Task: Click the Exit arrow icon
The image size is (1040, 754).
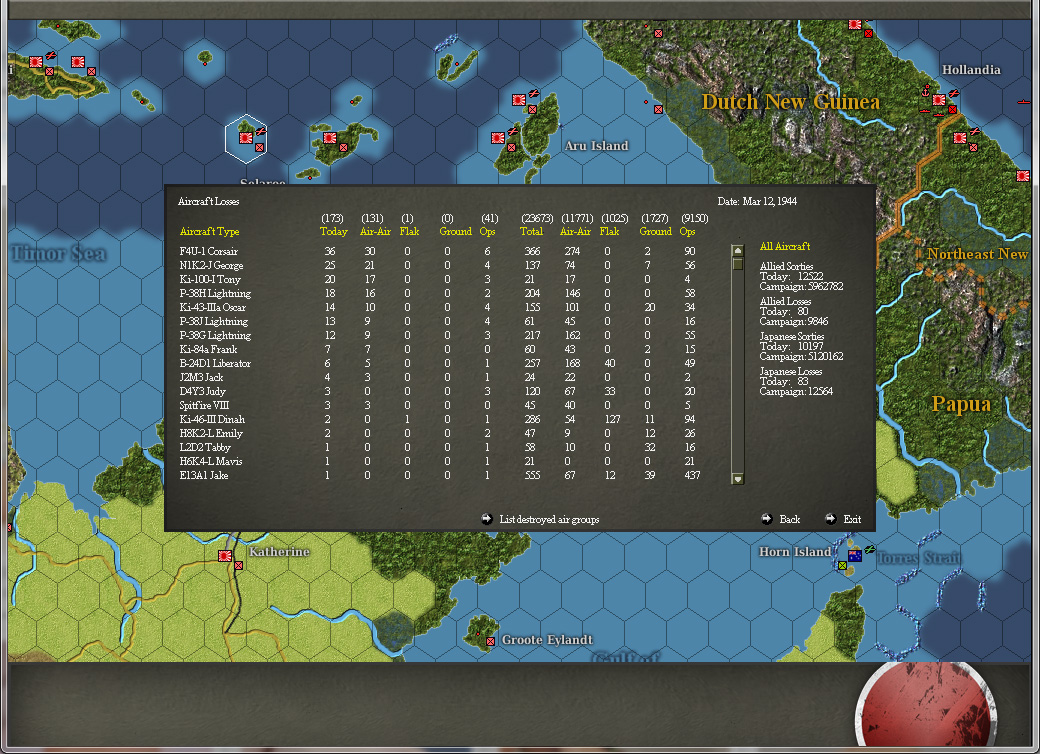Action: coord(830,519)
